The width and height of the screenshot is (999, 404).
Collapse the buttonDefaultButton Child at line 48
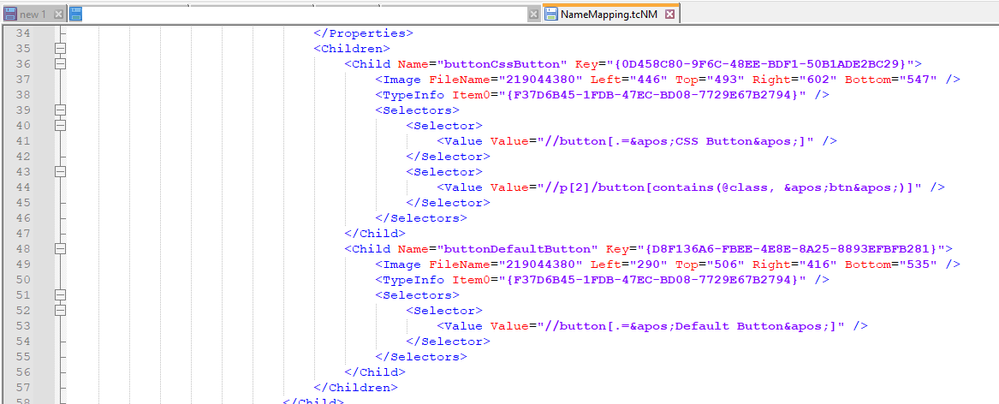[x=60, y=249]
